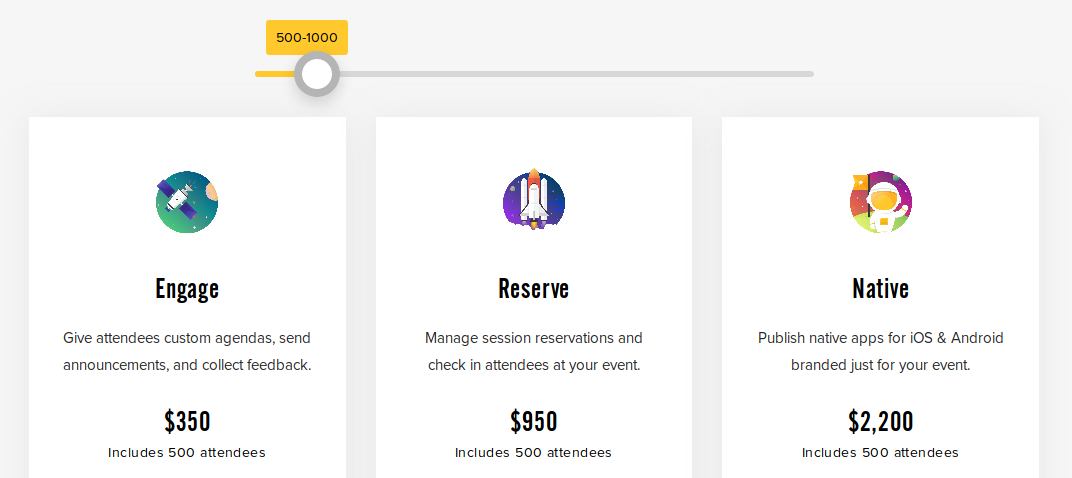The width and height of the screenshot is (1072, 478).
Task: Click the Native astronaut icon
Action: (x=881, y=202)
